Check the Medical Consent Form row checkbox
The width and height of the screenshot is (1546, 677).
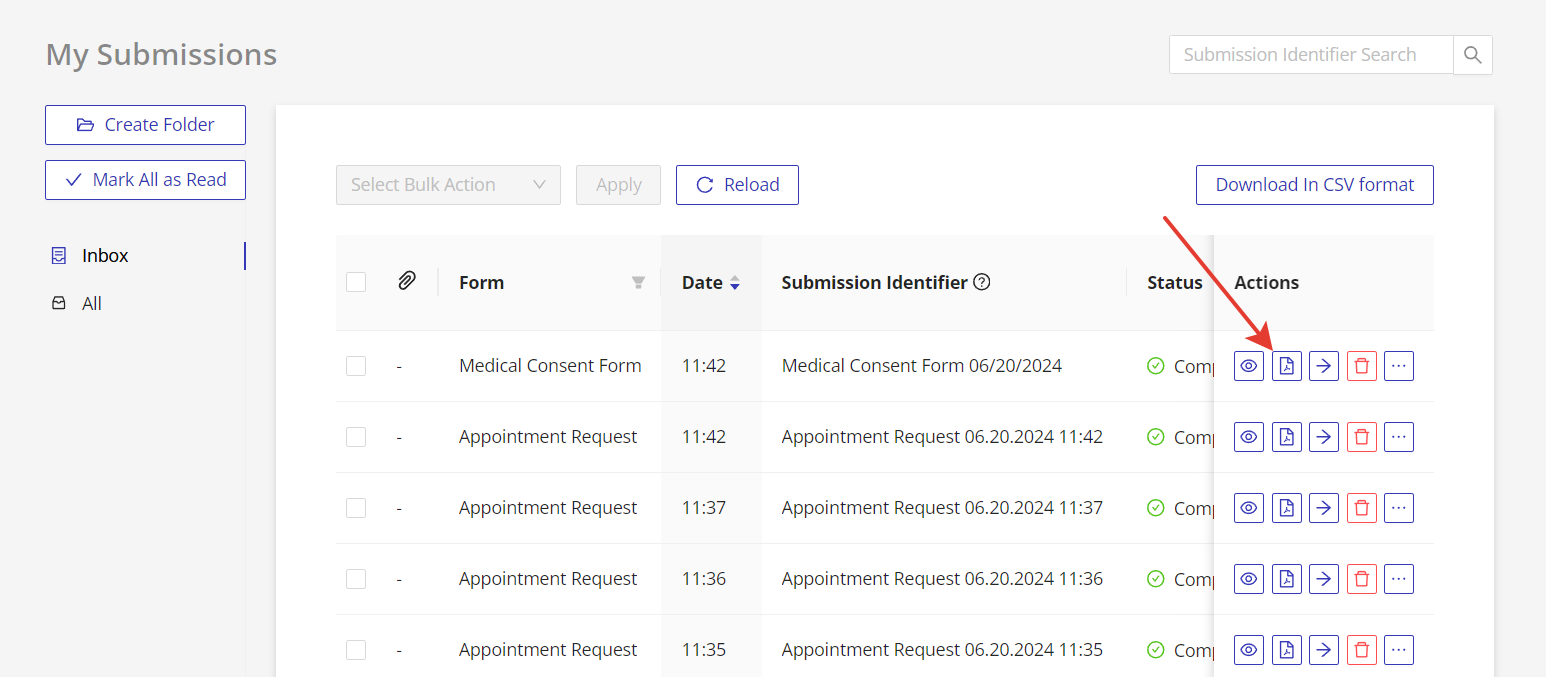pos(356,366)
